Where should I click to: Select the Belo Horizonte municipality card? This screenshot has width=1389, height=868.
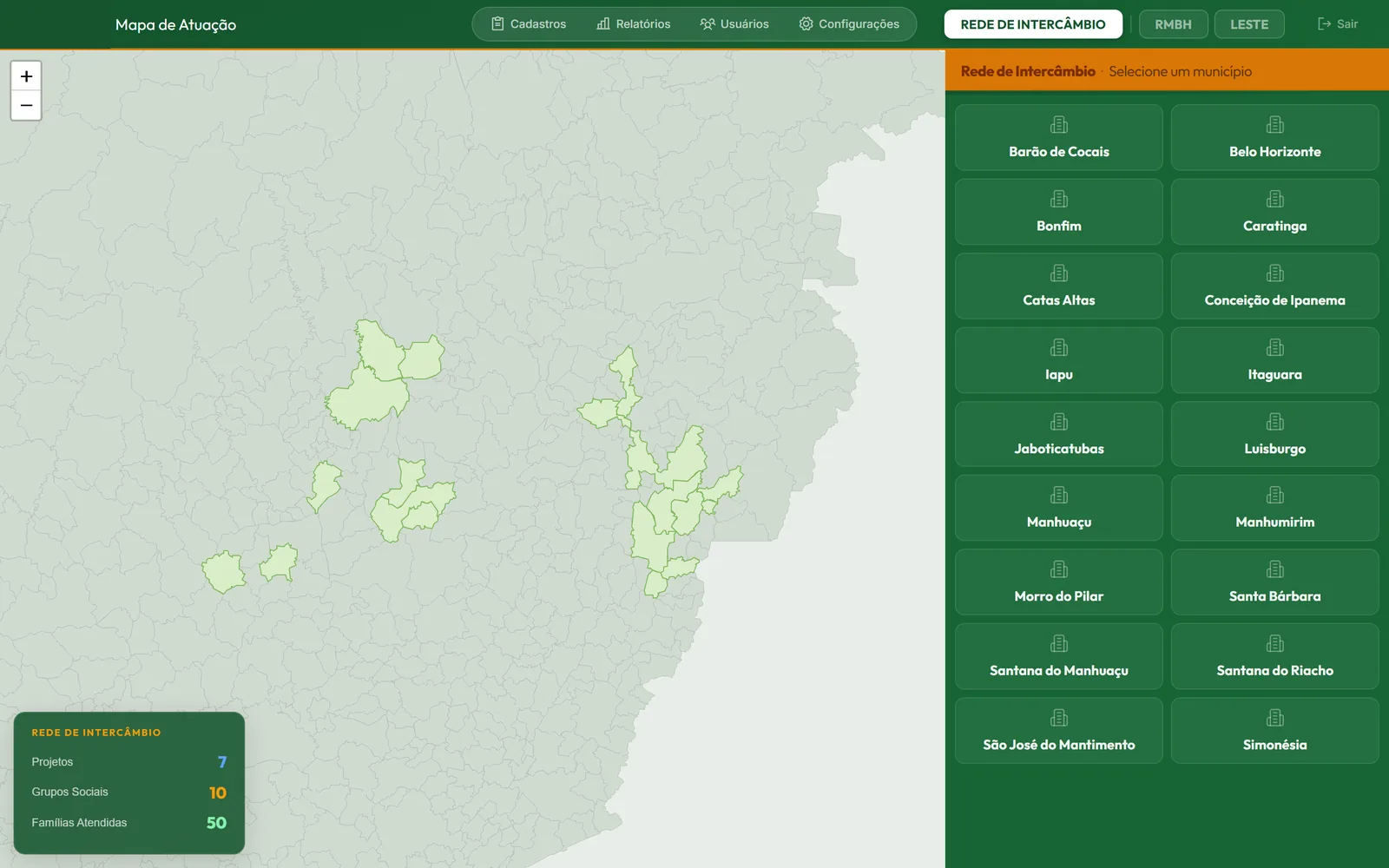coord(1274,137)
